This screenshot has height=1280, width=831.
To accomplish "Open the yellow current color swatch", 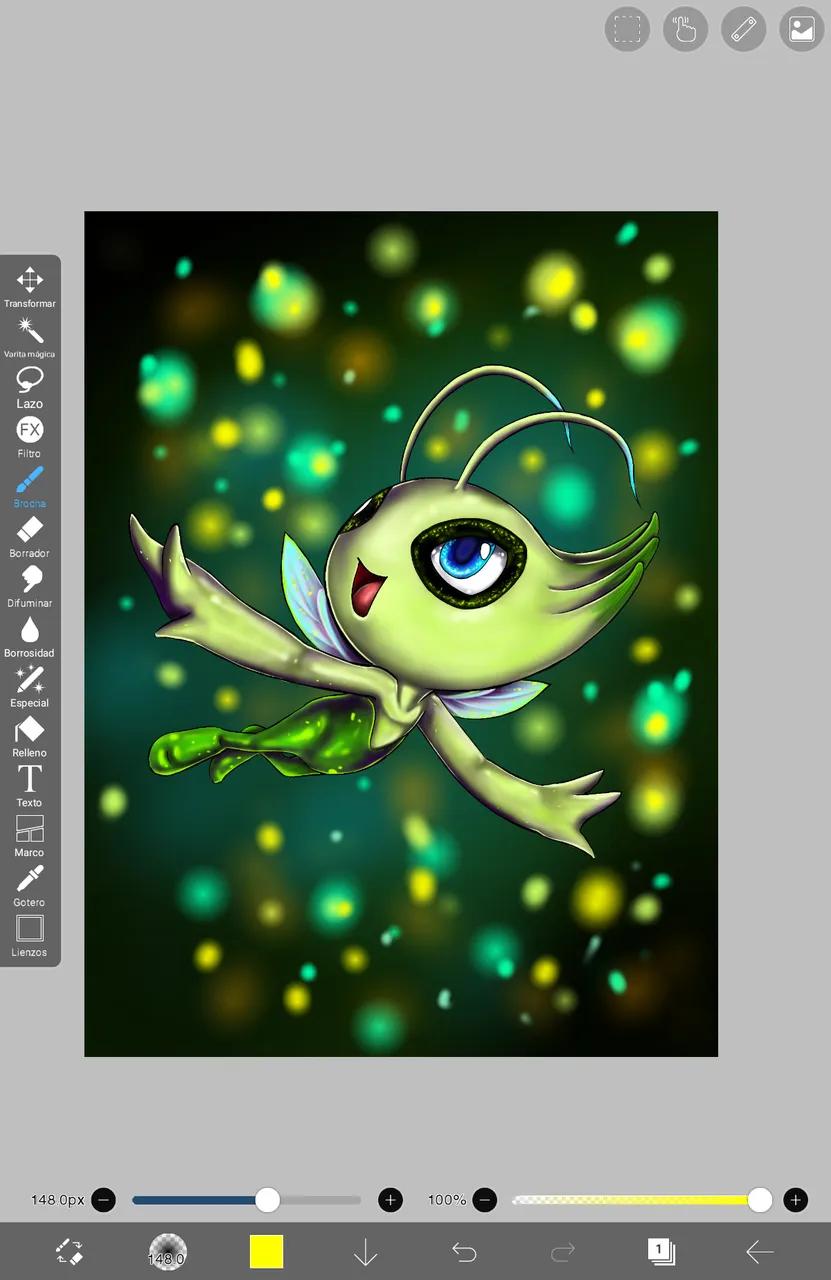I will coord(266,1252).
